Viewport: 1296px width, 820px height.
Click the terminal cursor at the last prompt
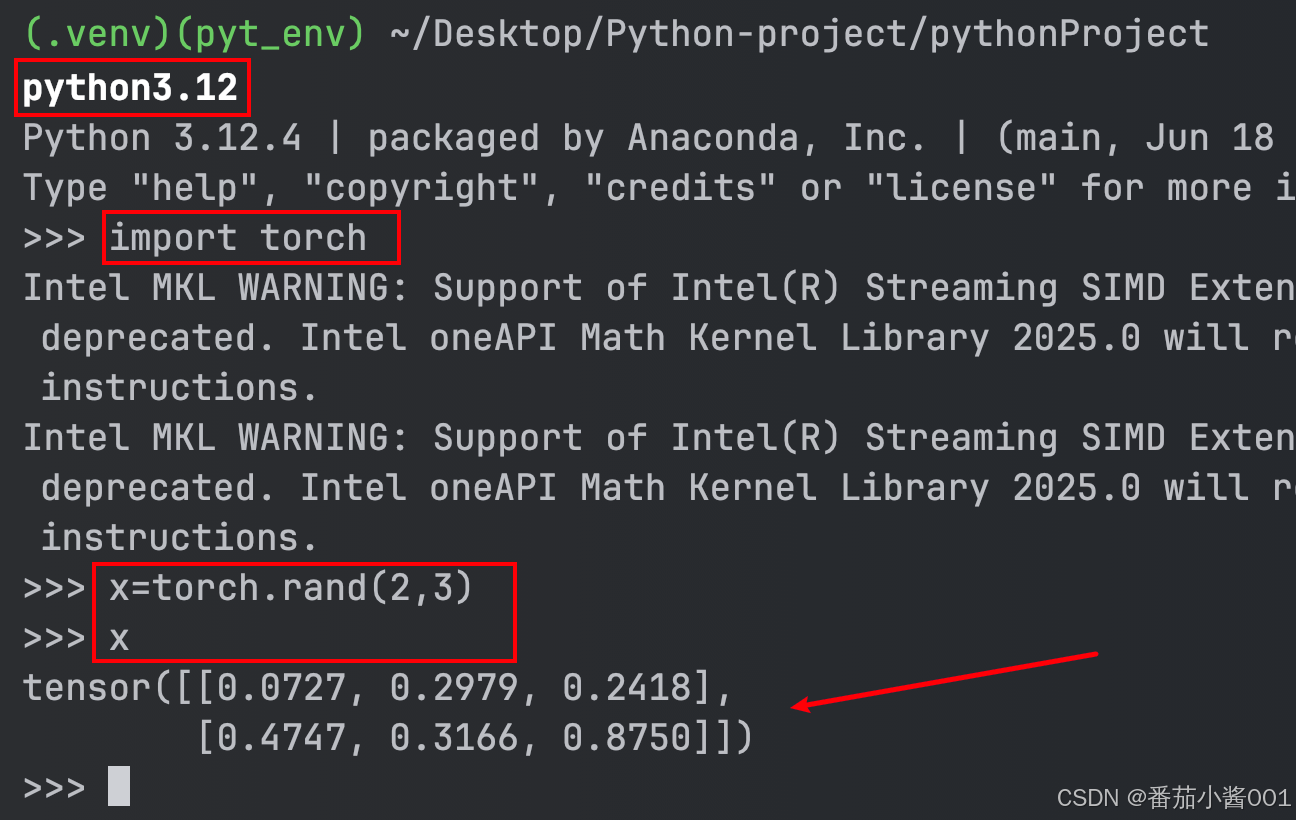(x=119, y=786)
